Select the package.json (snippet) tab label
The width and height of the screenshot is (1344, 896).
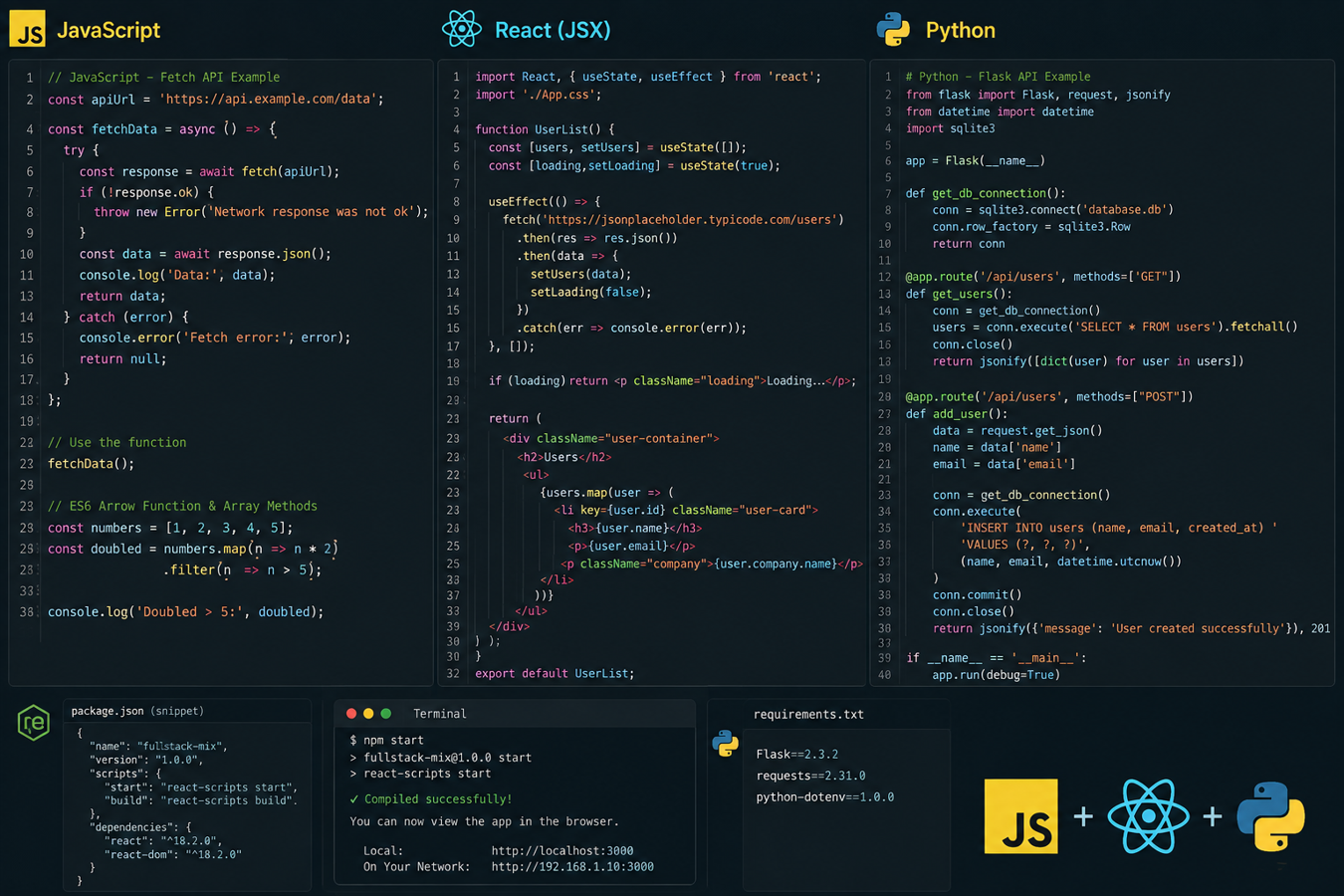point(137,711)
